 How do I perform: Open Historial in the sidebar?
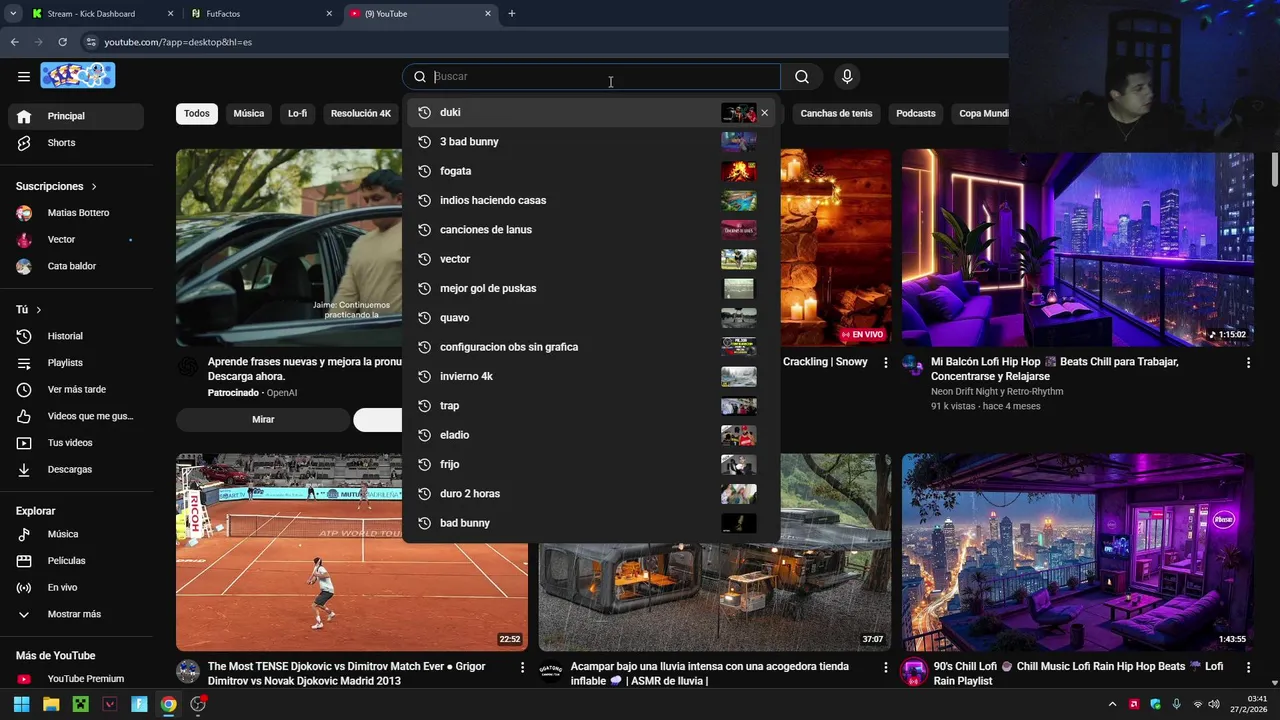click(x=76, y=336)
